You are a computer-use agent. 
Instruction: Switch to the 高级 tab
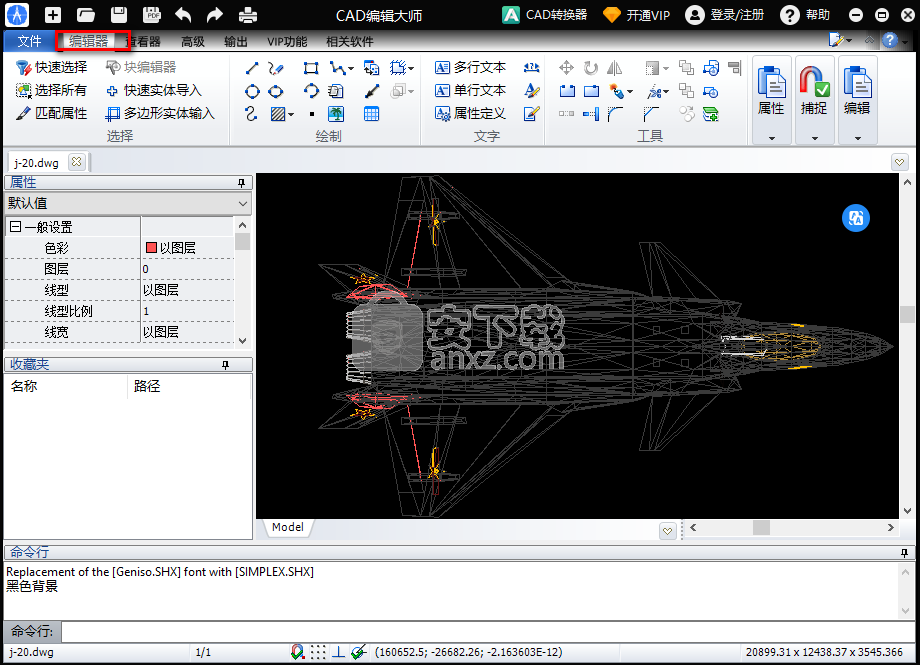click(x=192, y=42)
